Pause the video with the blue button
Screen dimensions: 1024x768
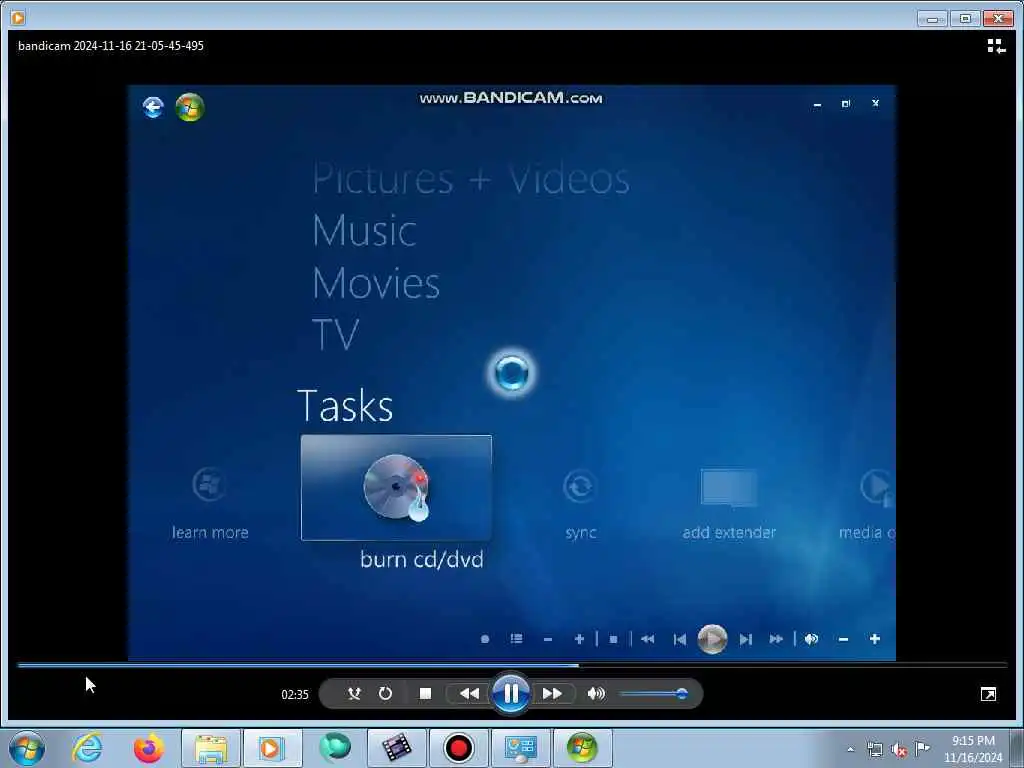[511, 693]
